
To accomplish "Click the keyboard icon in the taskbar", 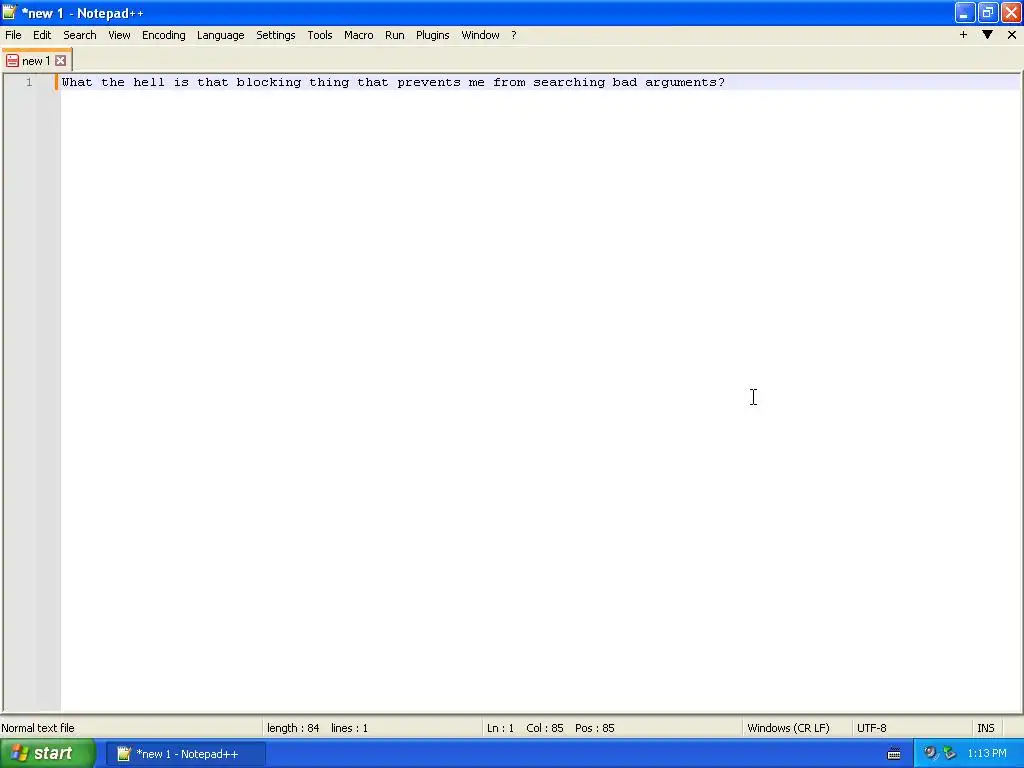I will 894,754.
